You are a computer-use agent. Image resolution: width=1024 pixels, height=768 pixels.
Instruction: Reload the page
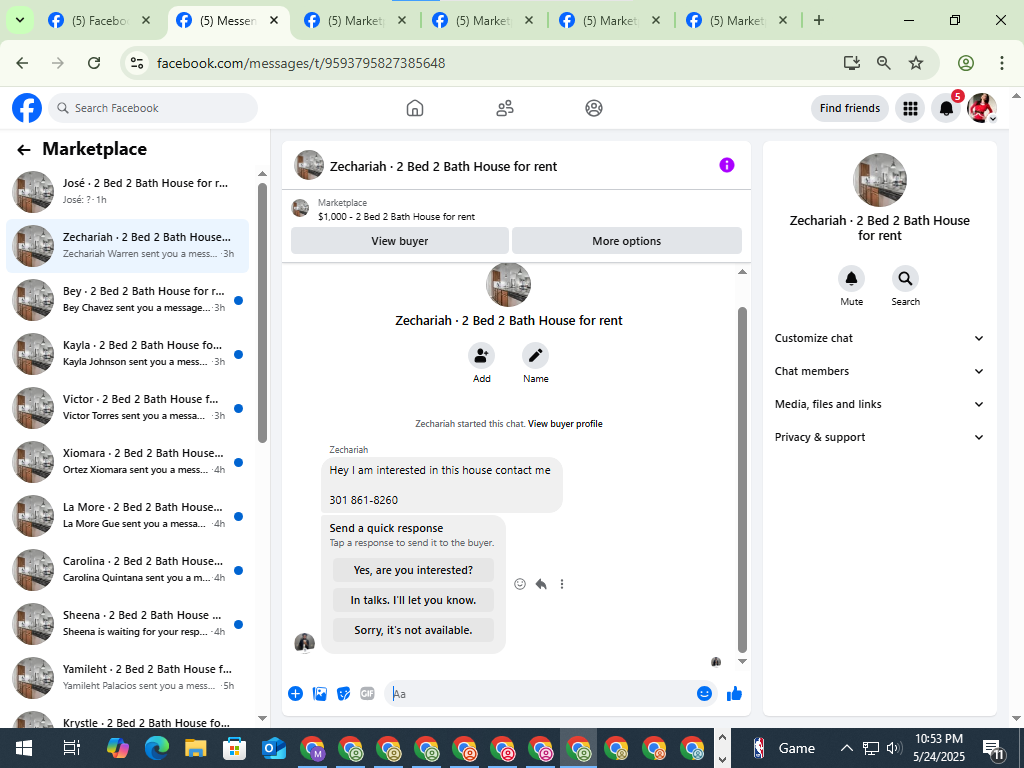tap(94, 63)
